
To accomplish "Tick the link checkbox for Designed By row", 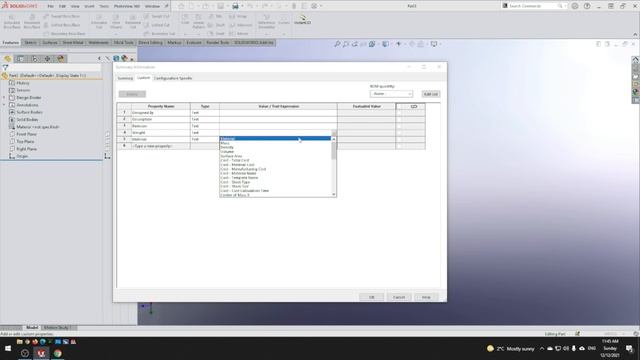I will click(399, 113).
